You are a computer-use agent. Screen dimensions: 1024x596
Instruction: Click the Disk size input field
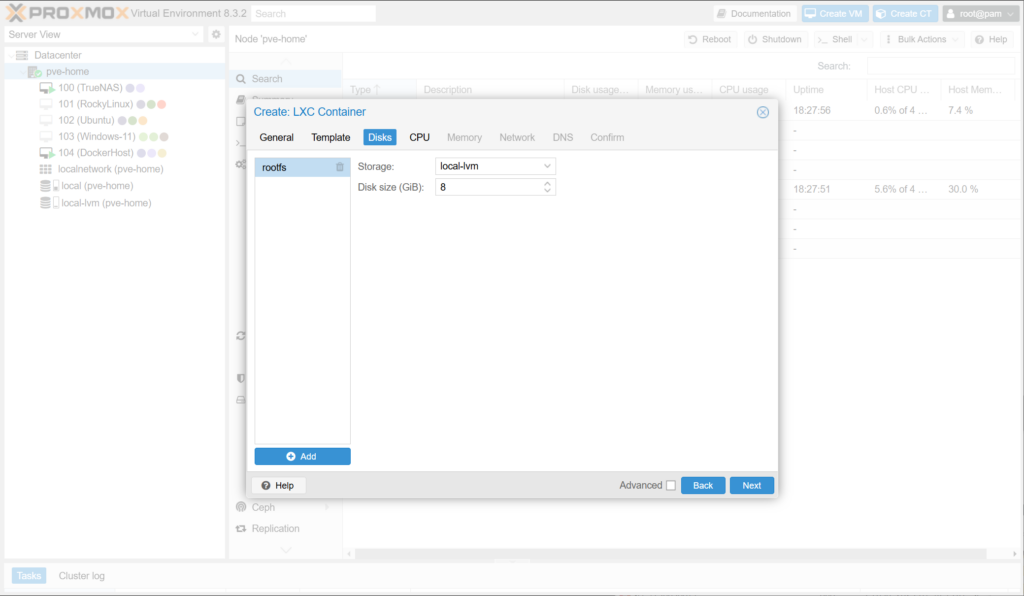coord(488,187)
